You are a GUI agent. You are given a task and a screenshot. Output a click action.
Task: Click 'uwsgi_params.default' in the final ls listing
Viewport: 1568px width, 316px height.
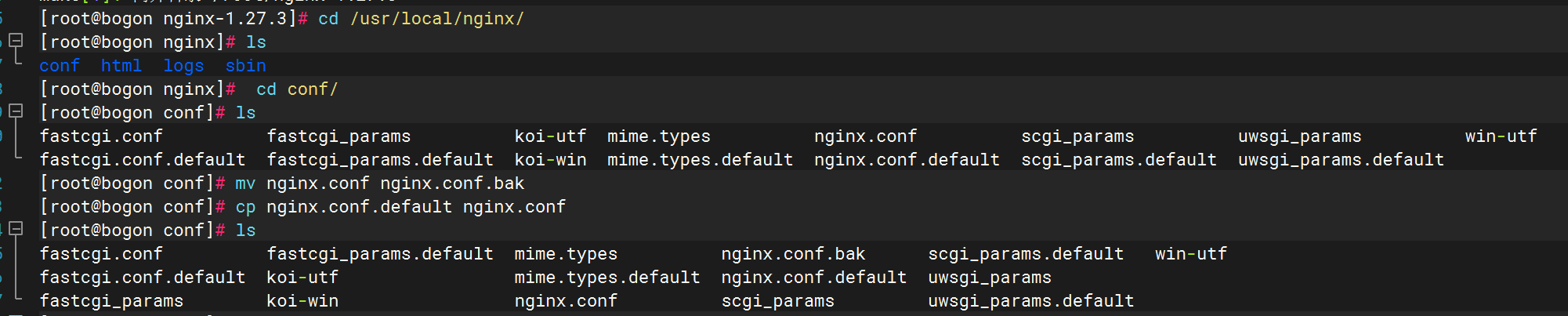(1031, 301)
